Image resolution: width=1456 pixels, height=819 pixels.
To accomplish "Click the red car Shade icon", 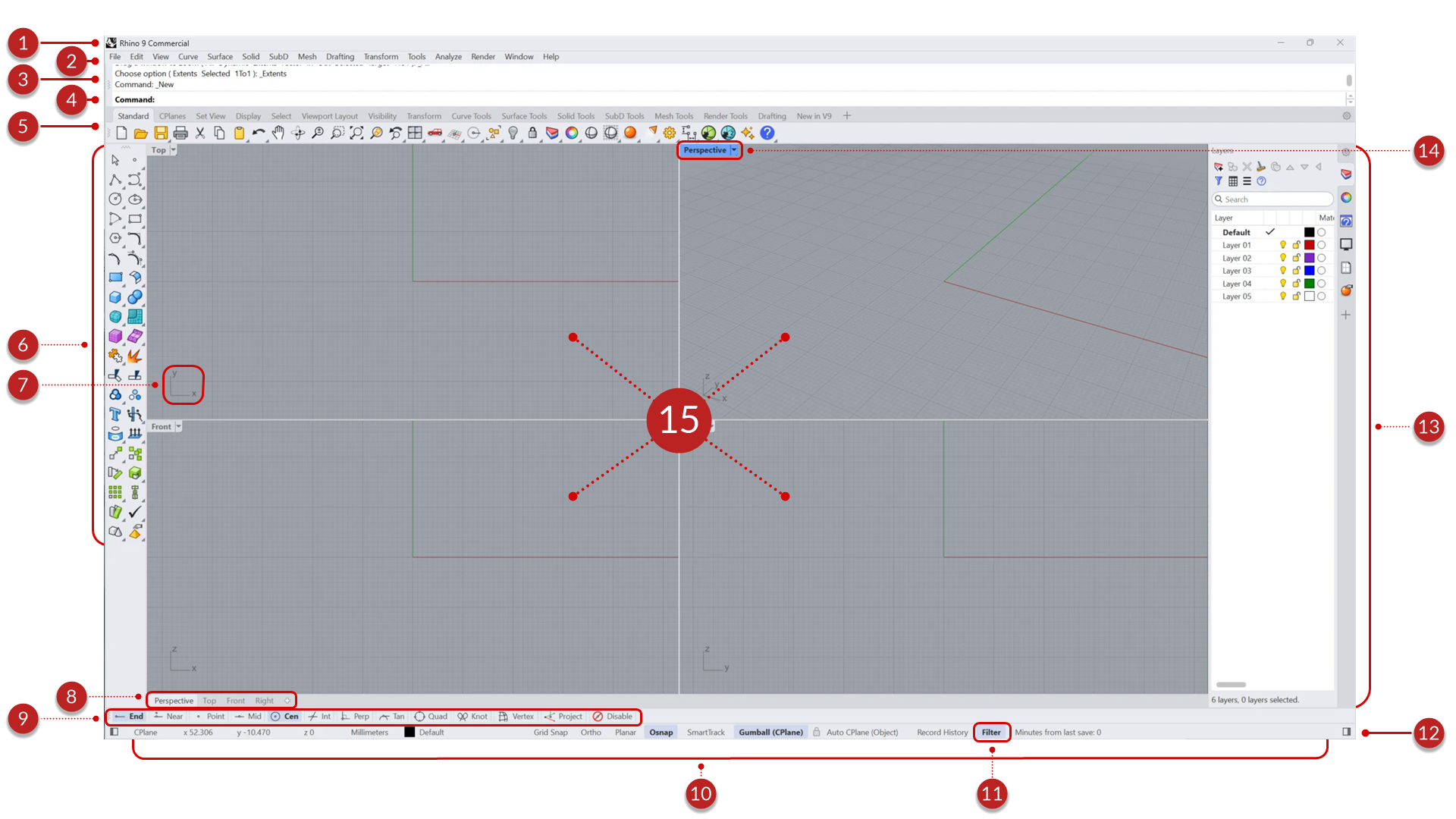I will [x=435, y=133].
